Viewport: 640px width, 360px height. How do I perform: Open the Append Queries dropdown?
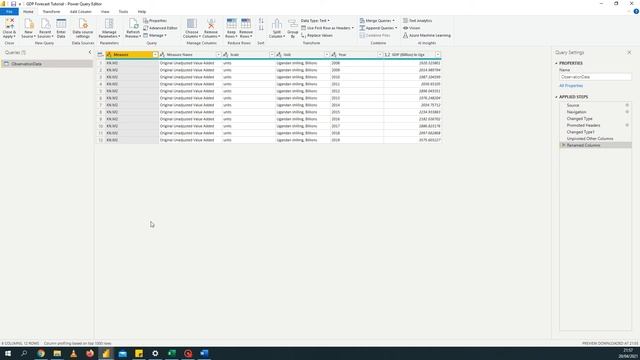[x=378, y=28]
